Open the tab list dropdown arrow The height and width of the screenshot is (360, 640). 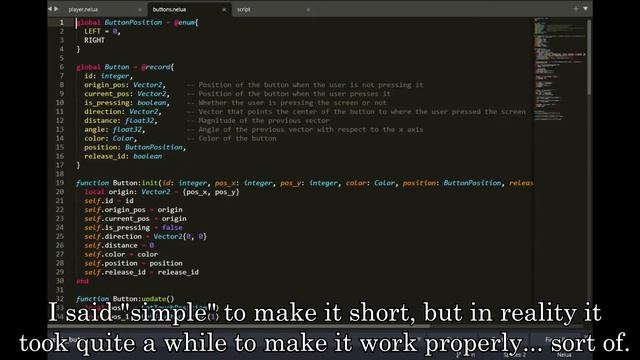click(x=585, y=9)
